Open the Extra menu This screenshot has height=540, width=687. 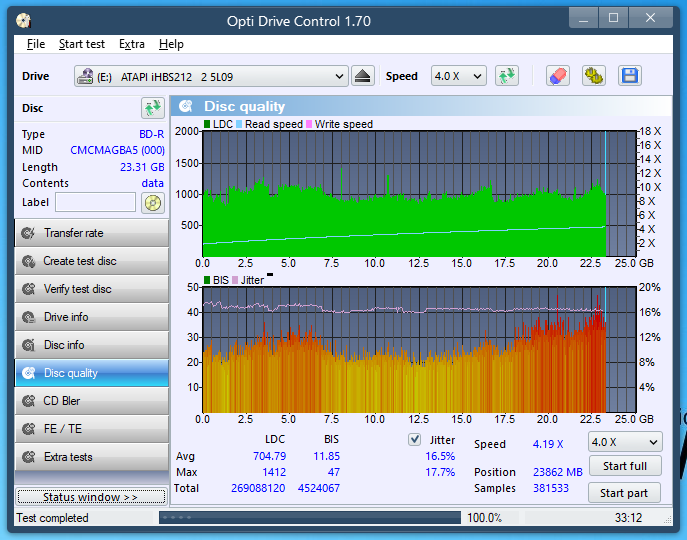pyautogui.click(x=132, y=44)
